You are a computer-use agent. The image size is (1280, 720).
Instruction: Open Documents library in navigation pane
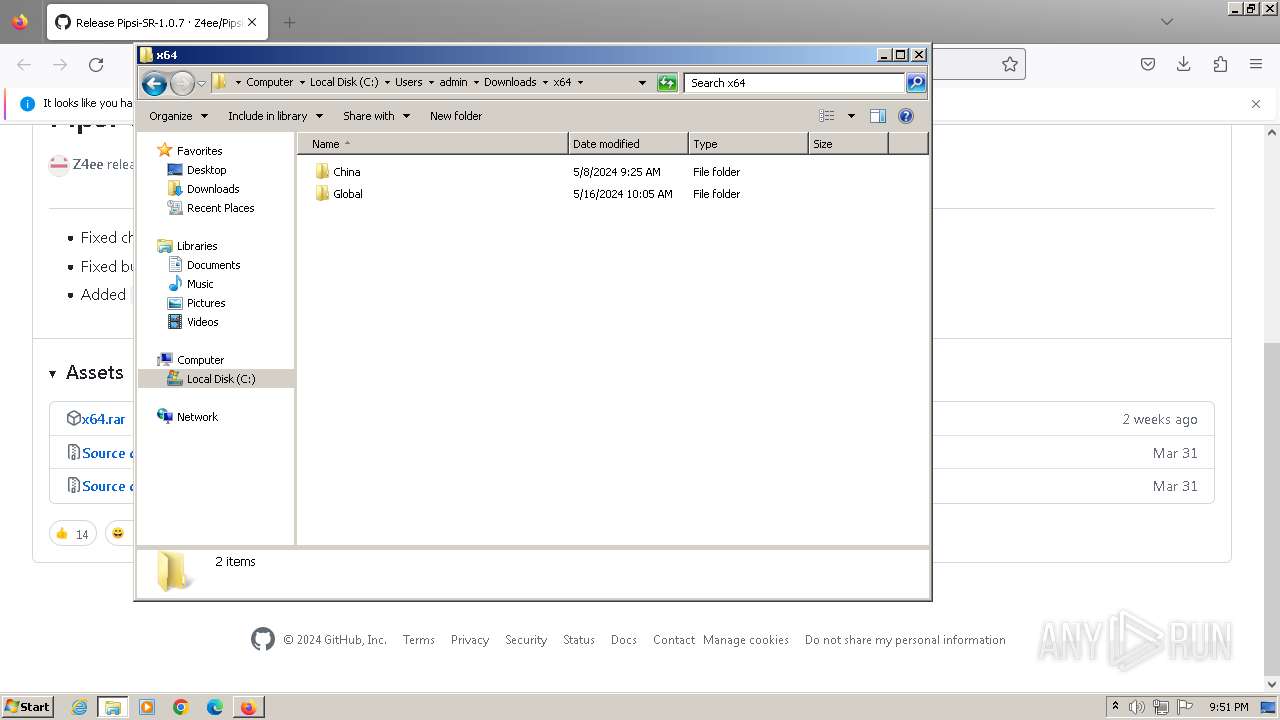(x=213, y=265)
